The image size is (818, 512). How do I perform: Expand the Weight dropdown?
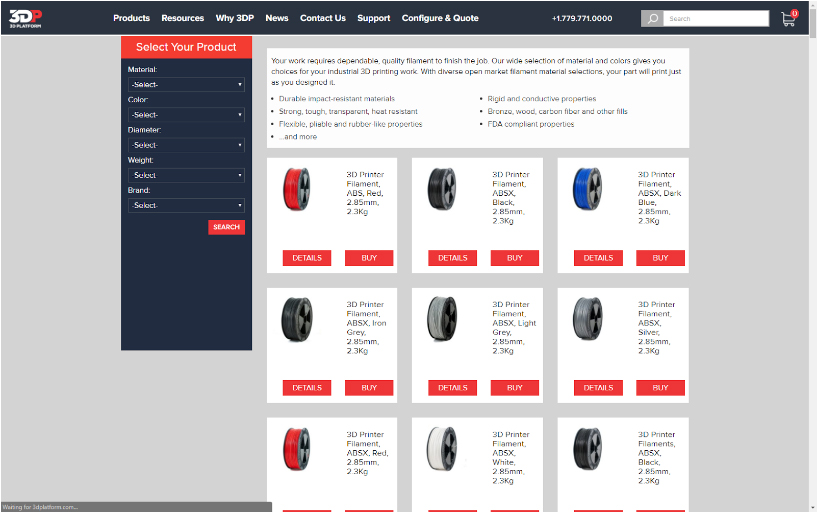coord(186,175)
